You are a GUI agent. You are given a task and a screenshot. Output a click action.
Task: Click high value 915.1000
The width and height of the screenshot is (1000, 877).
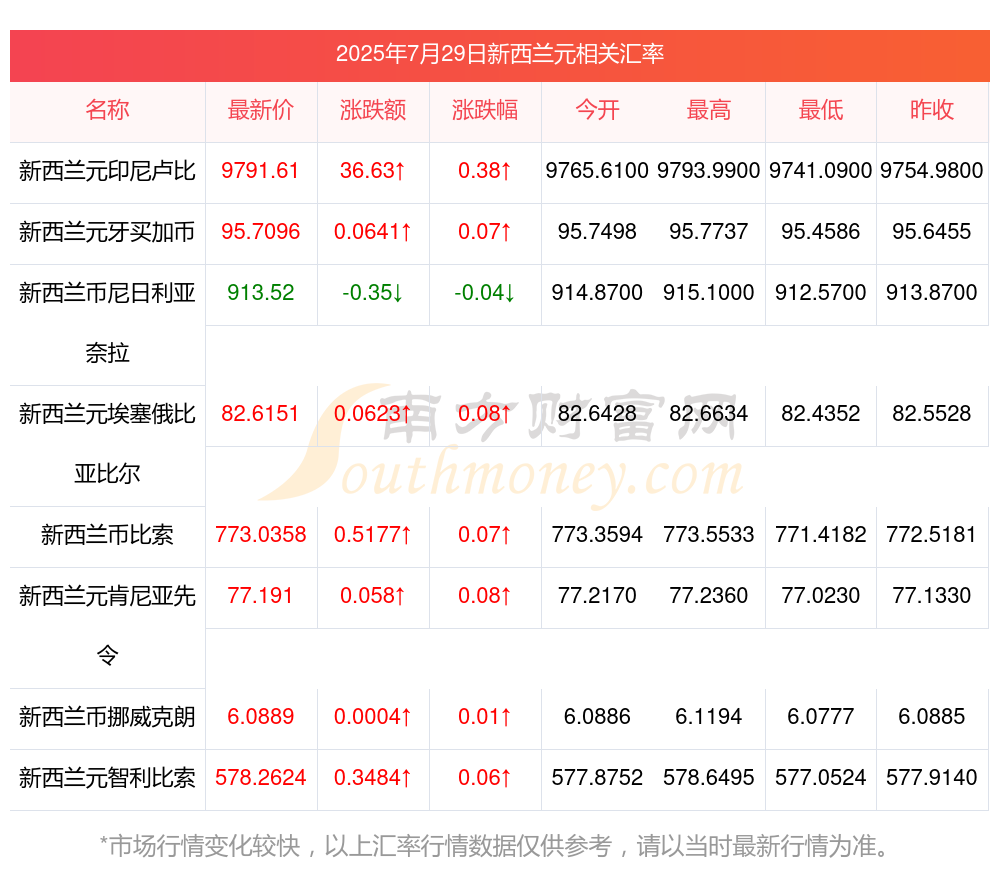pyautogui.click(x=709, y=293)
